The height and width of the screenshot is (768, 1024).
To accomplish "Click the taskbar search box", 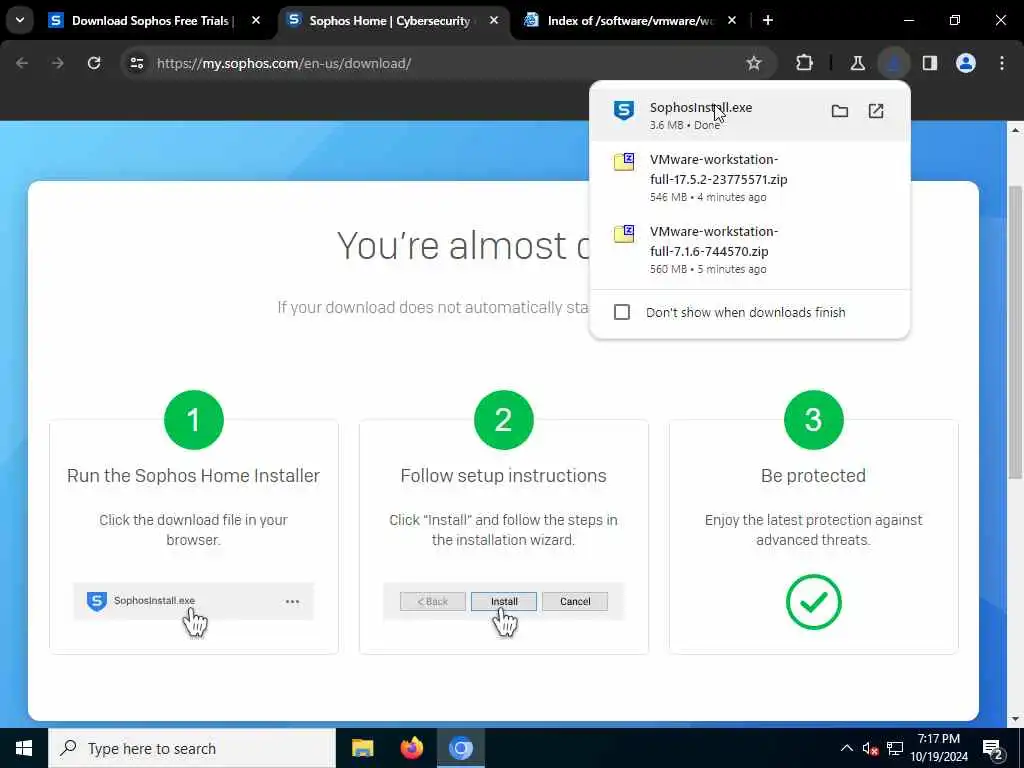I will [x=192, y=748].
